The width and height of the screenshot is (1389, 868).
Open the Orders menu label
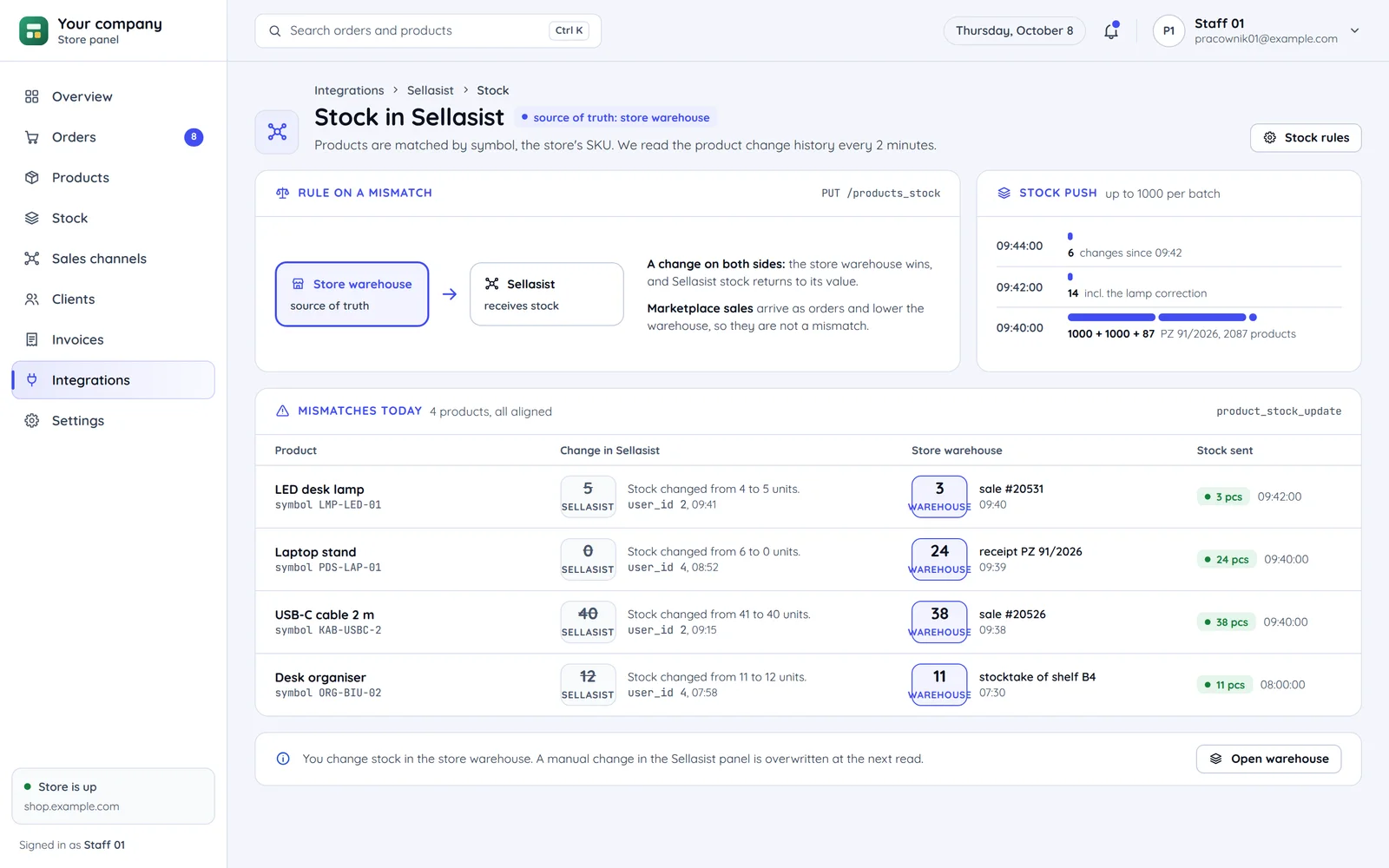point(74,137)
